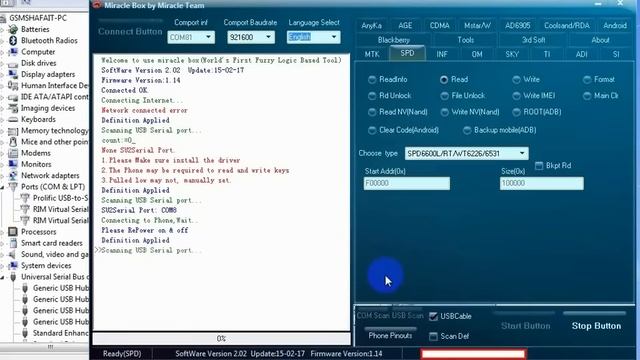The image size is (640, 360).
Task: Click the Human Interface Devices icon
Action: pos(13,86)
